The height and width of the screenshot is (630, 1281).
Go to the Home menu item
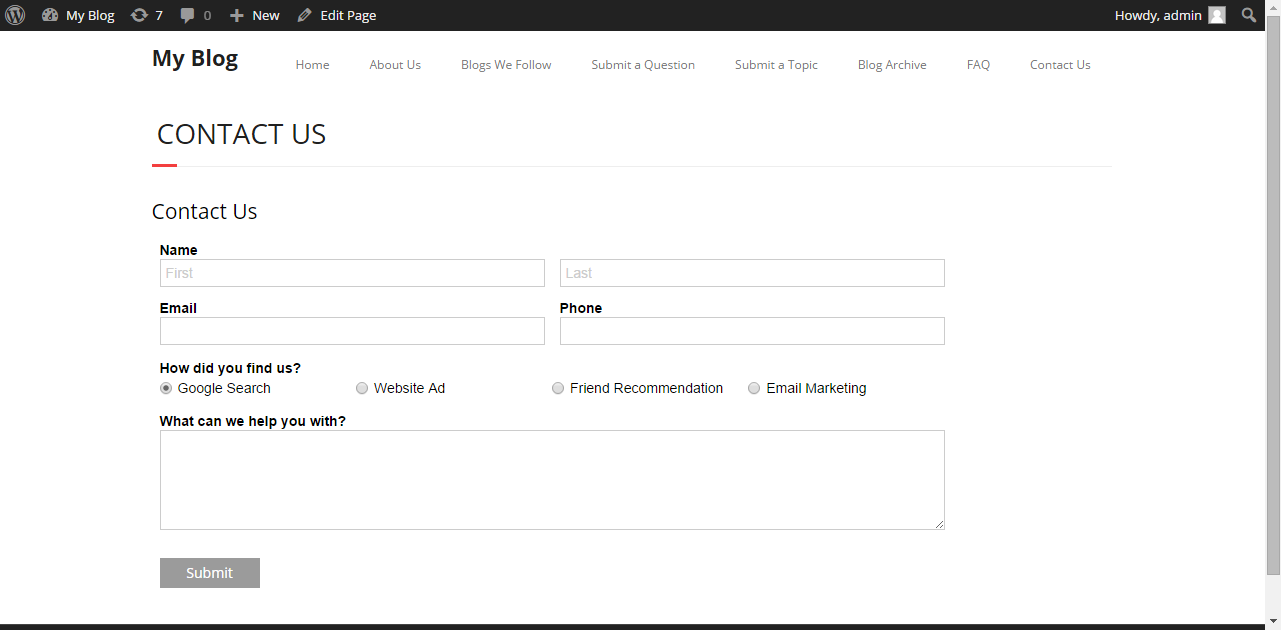tap(312, 65)
